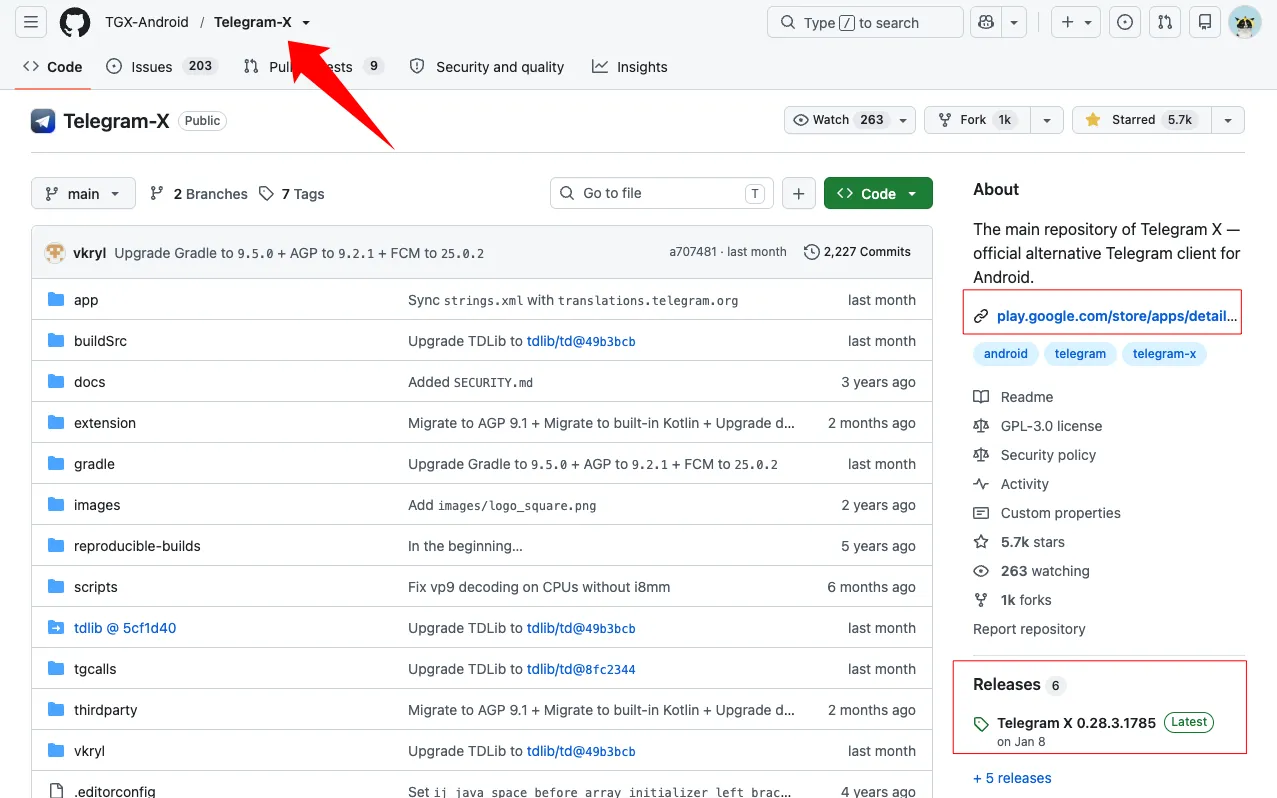
Task: Click '+ 5 releases' link
Action: point(1012,778)
